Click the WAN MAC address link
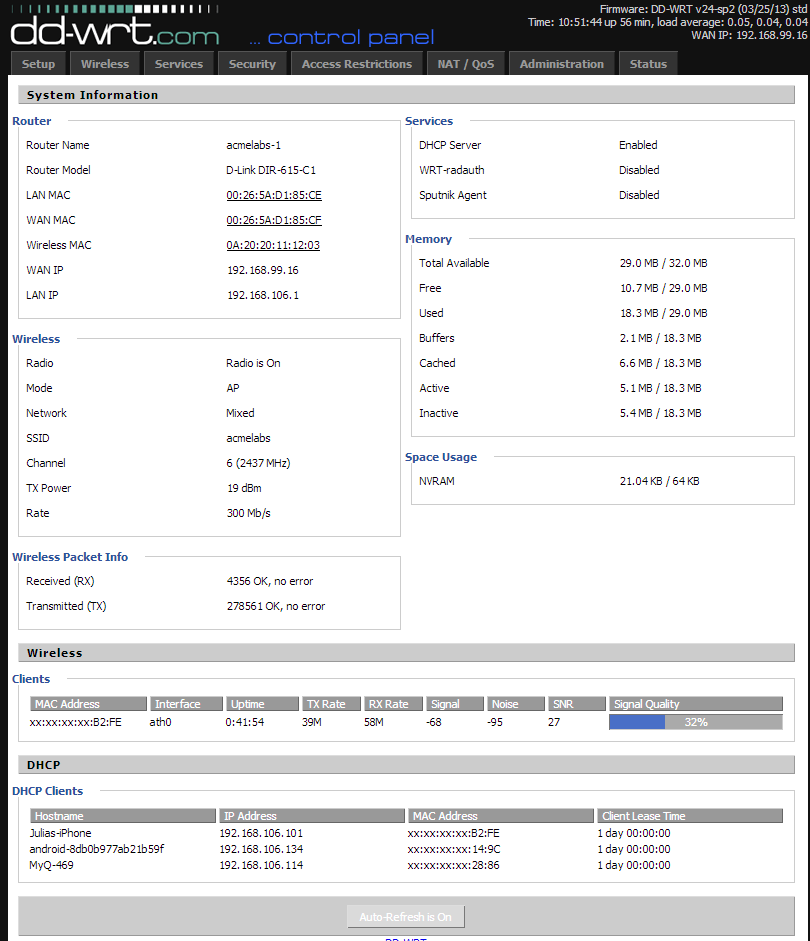The image size is (810, 941). click(274, 220)
